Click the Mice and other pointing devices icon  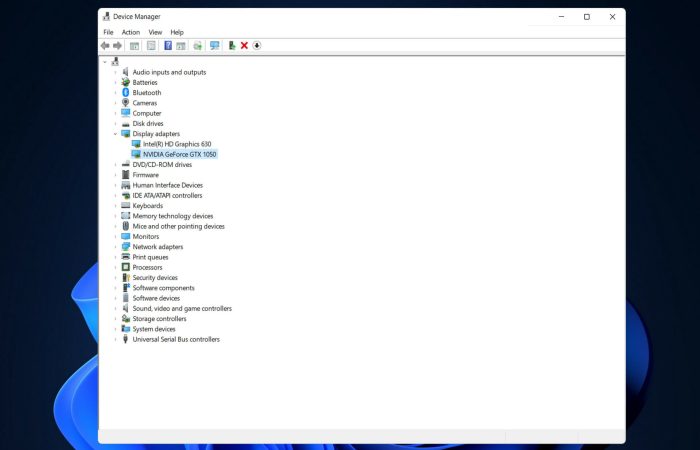pos(125,226)
